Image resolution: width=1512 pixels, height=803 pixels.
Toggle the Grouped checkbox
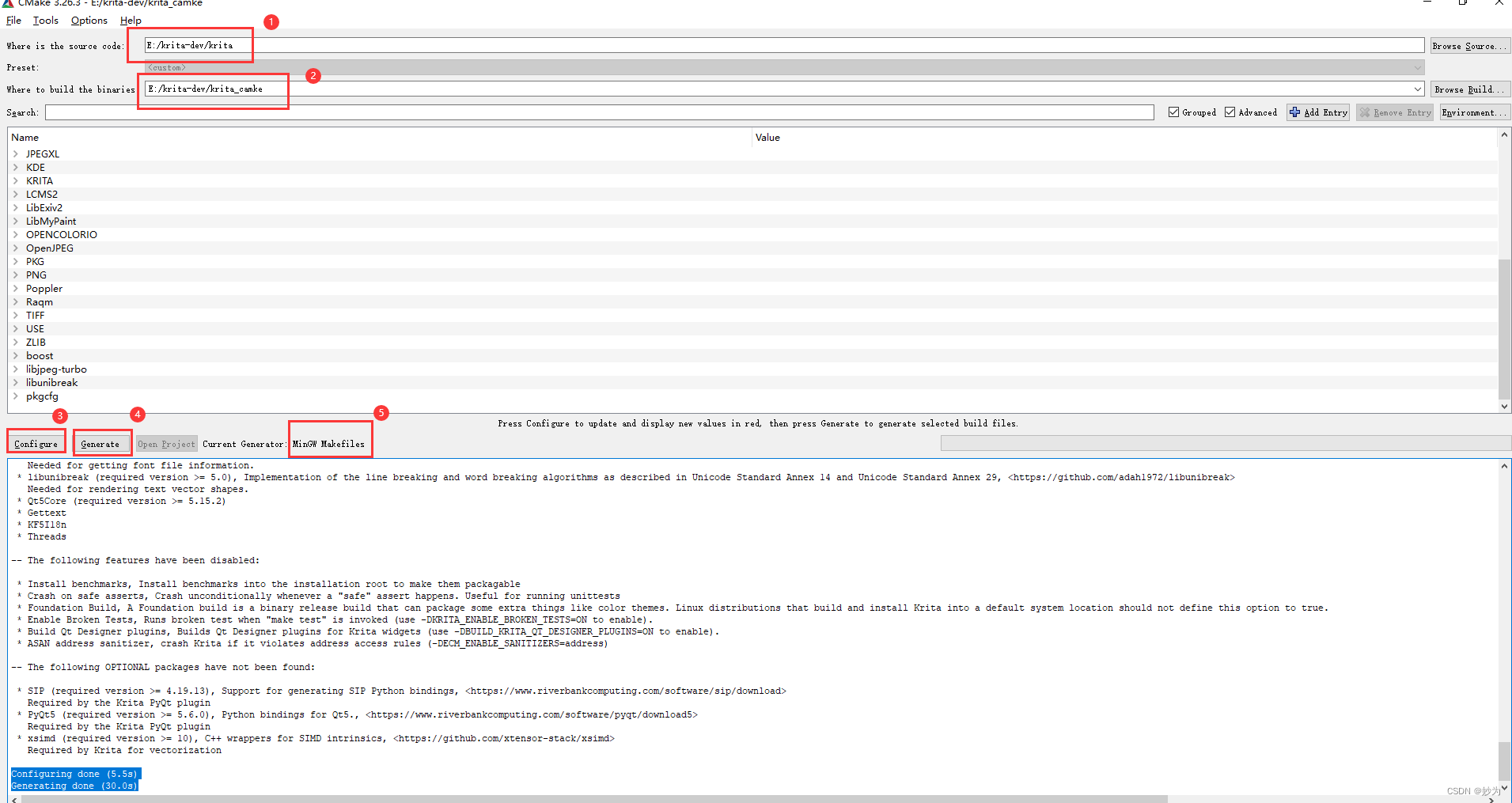[1173, 112]
